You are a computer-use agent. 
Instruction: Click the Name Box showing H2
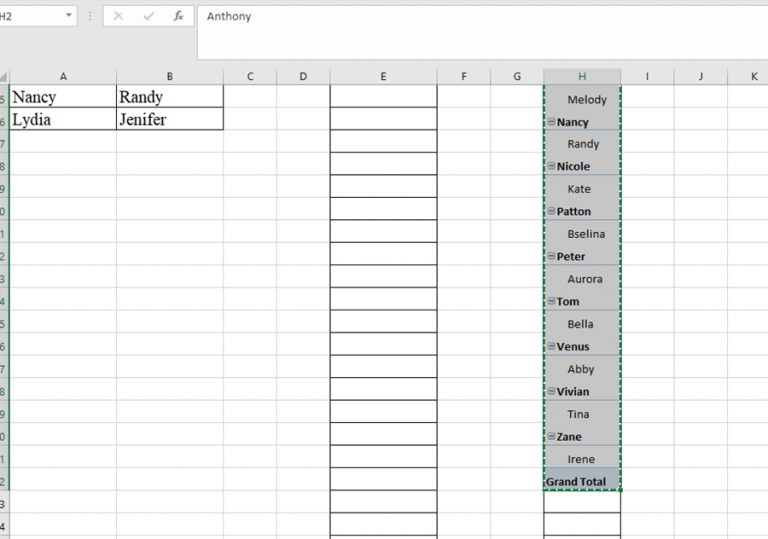(x=32, y=16)
